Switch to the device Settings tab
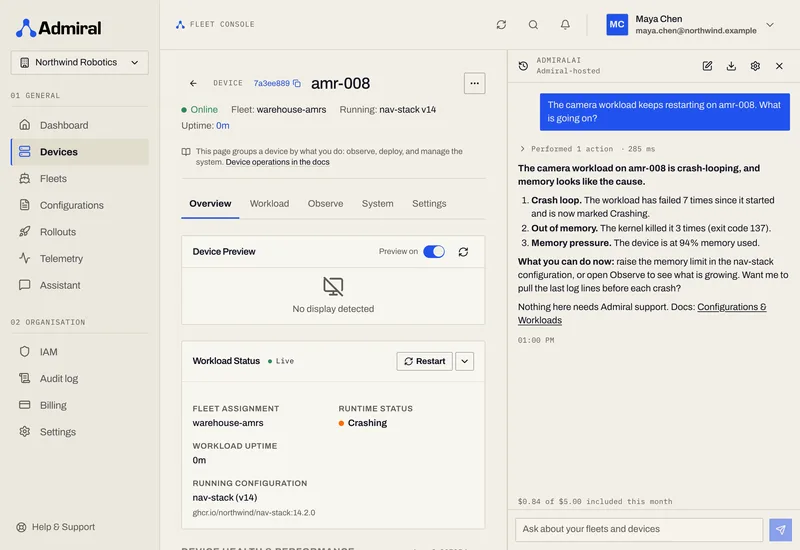The image size is (800, 550). coord(429,204)
